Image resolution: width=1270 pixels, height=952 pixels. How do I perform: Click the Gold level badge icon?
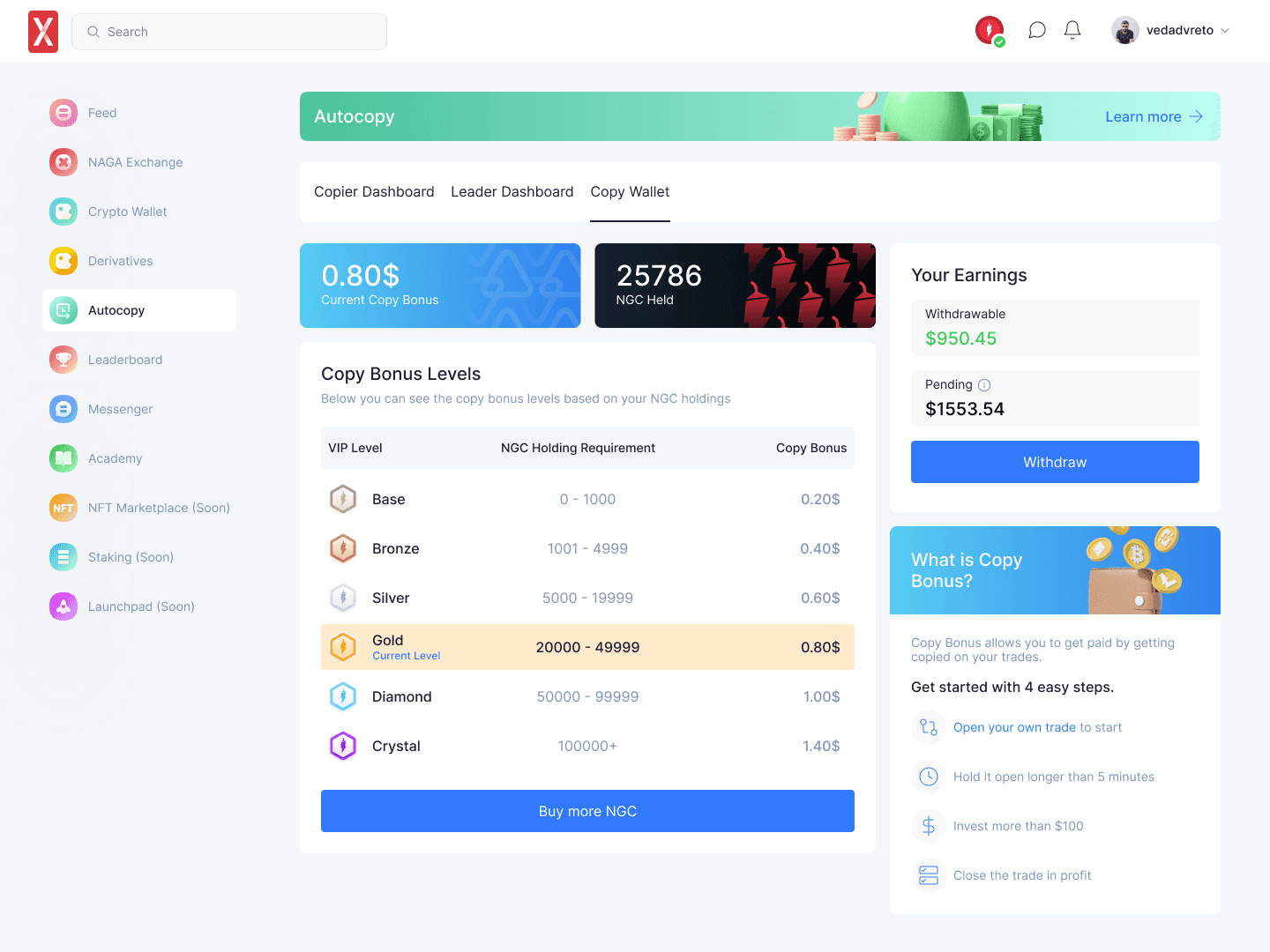click(343, 647)
